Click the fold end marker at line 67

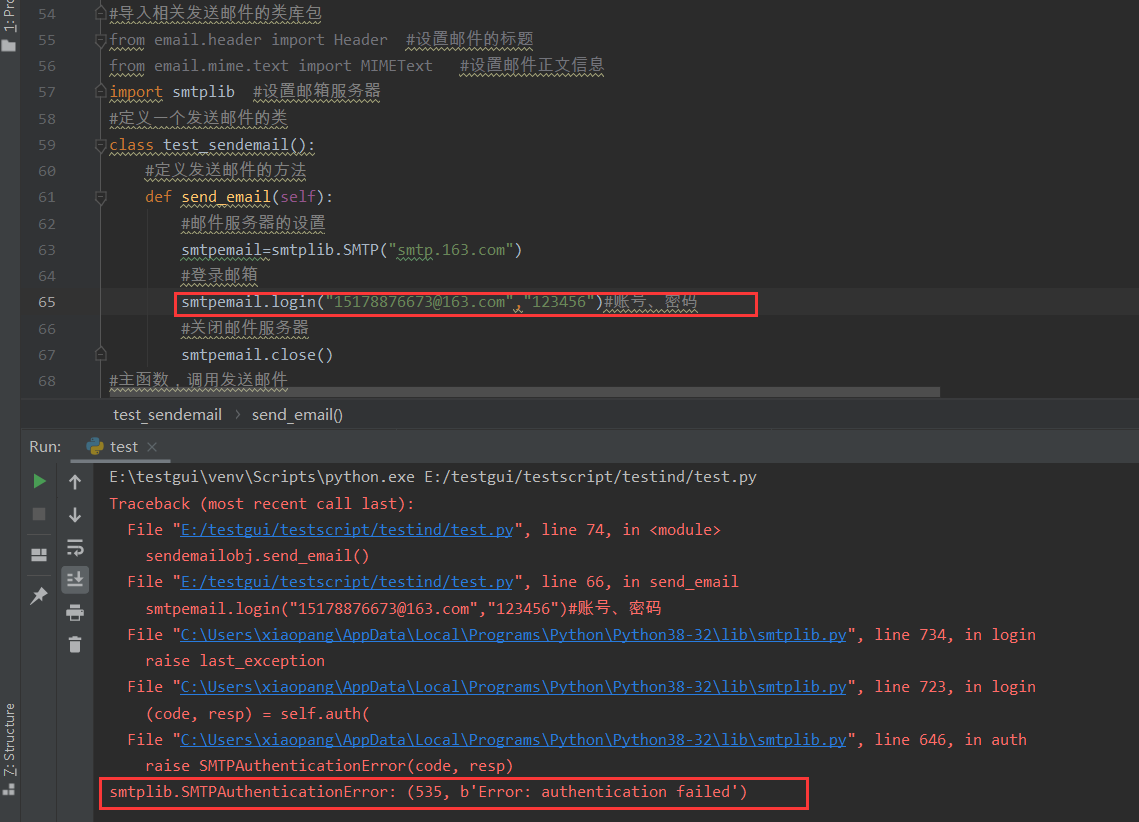[101, 354]
